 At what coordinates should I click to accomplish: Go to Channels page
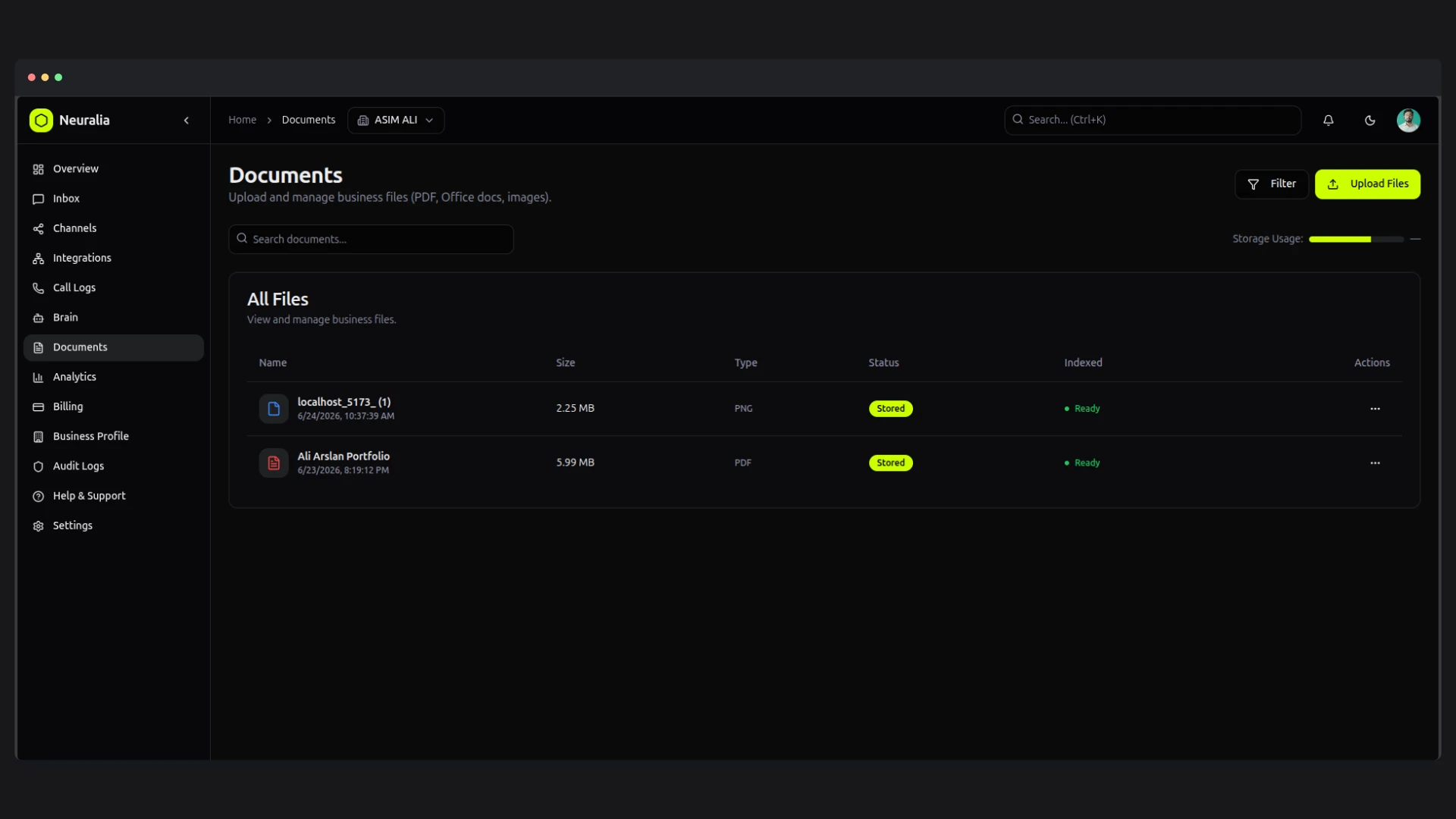(114, 228)
